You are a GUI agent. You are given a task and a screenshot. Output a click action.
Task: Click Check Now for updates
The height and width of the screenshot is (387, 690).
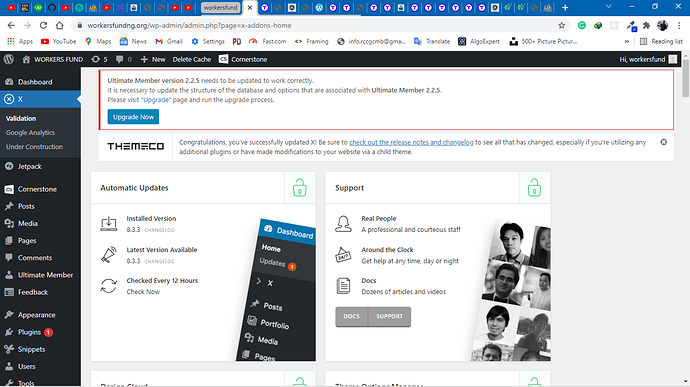coord(143,291)
